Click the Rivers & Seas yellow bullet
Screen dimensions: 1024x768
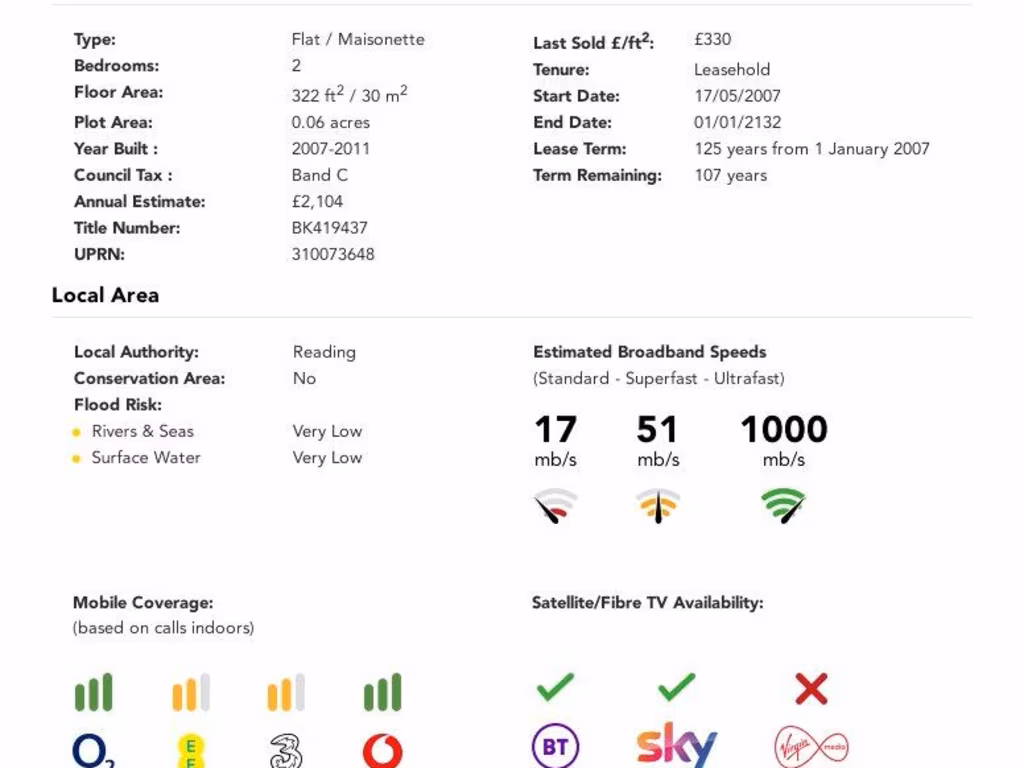click(x=76, y=432)
